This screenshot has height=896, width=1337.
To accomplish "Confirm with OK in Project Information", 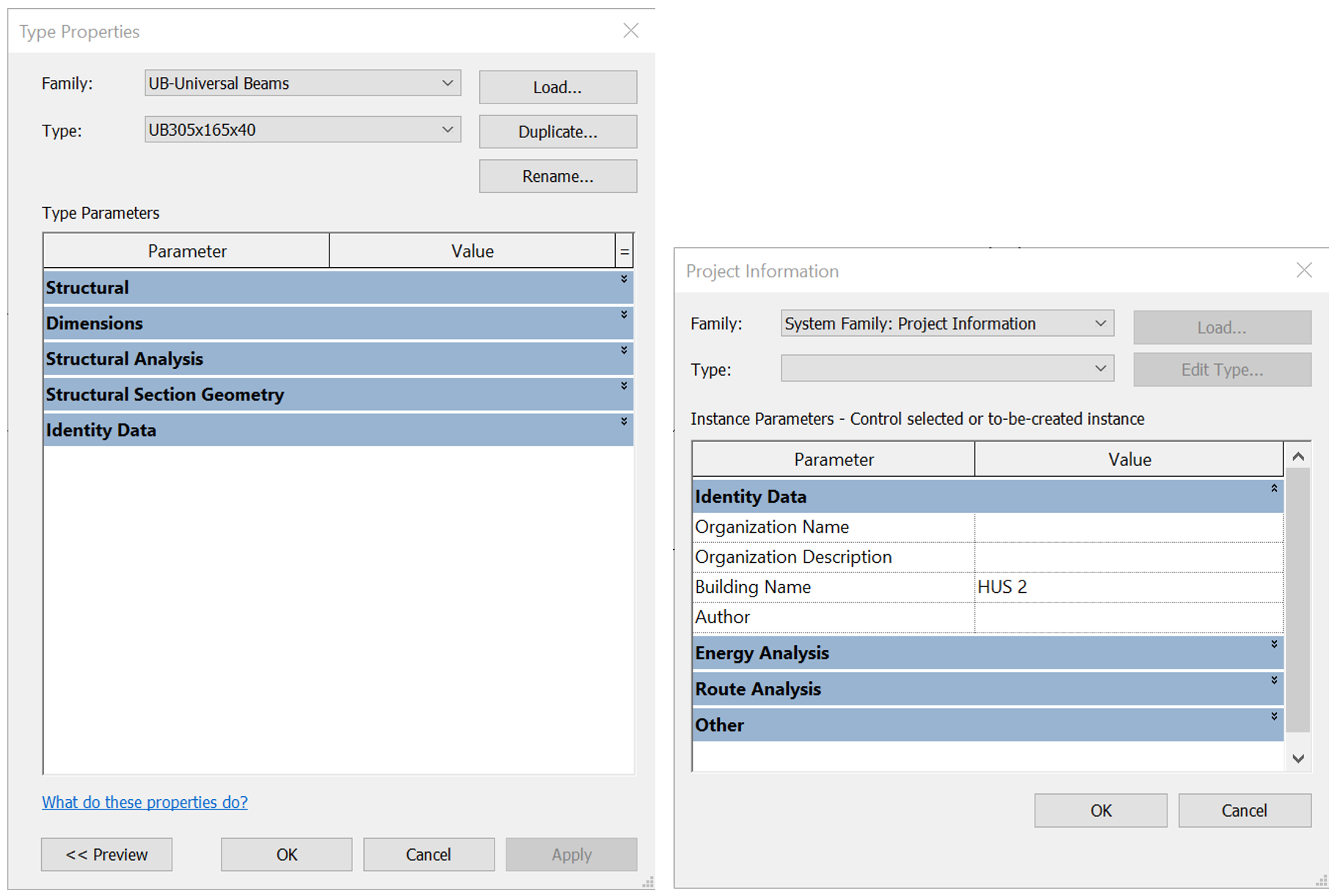I will [x=1101, y=810].
